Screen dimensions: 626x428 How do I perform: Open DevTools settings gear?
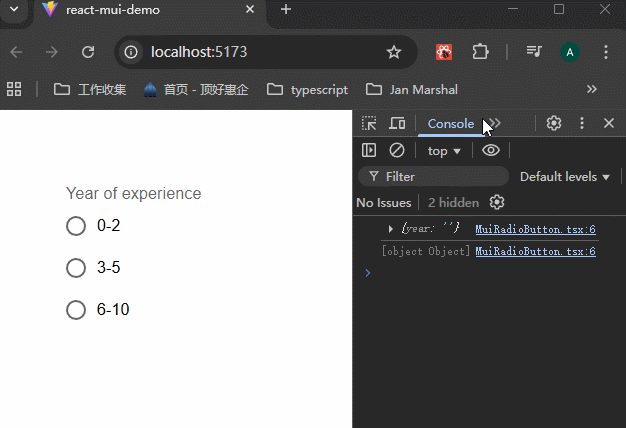[x=554, y=123]
